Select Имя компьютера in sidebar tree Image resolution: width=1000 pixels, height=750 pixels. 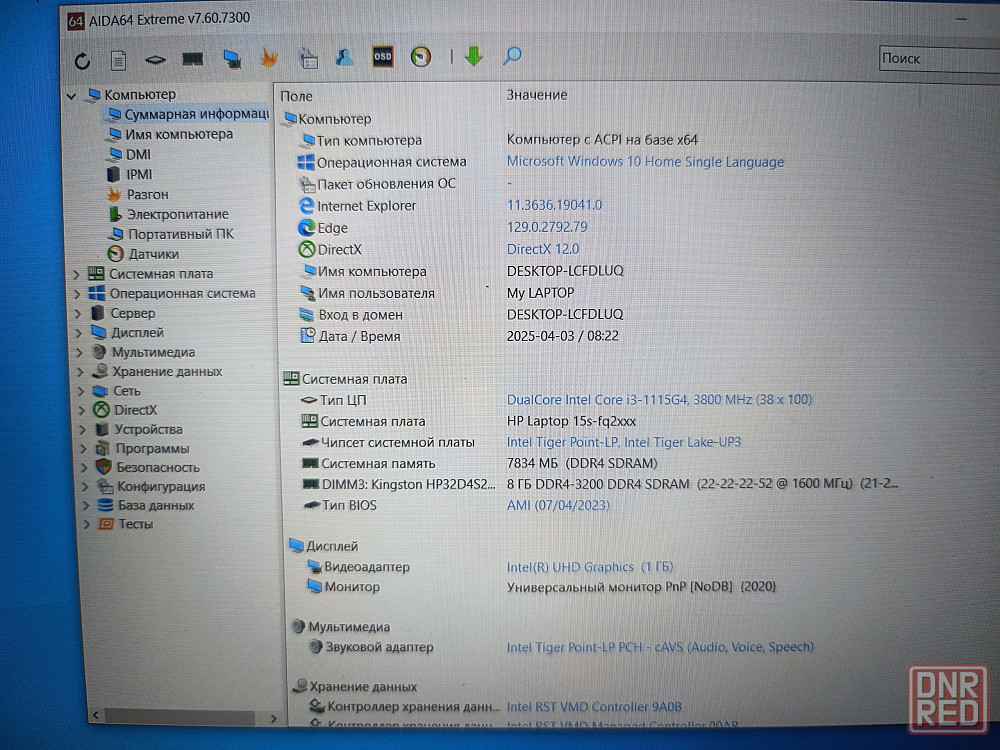pos(179,135)
